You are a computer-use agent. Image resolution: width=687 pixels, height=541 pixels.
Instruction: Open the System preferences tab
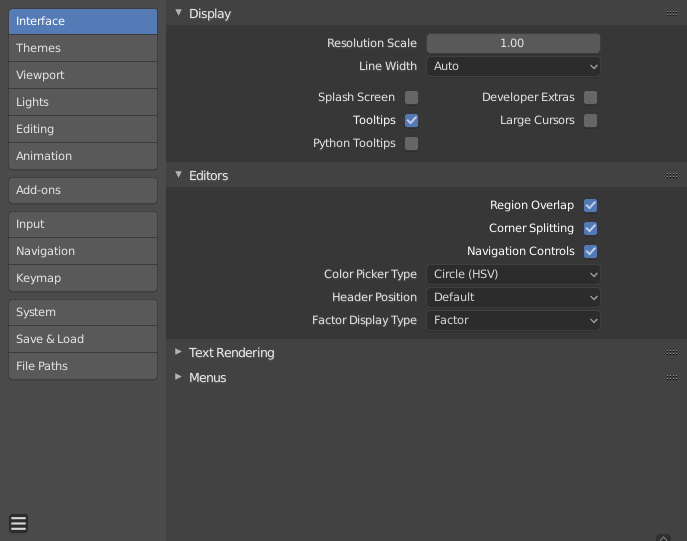tap(83, 312)
